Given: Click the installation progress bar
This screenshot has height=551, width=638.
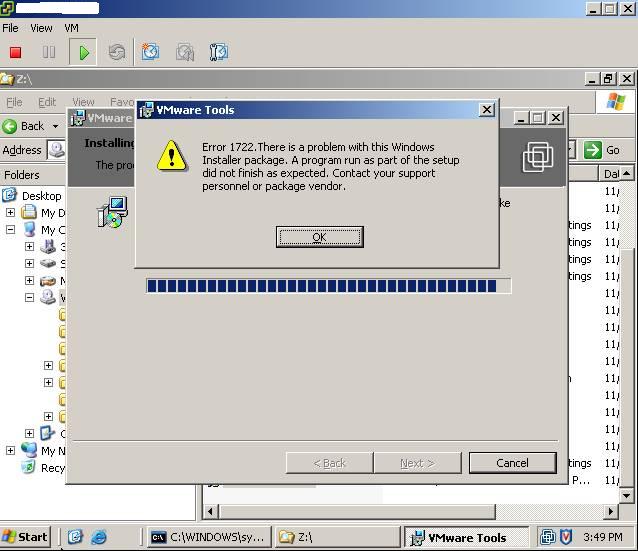Looking at the screenshot, I should pyautogui.click(x=328, y=286).
